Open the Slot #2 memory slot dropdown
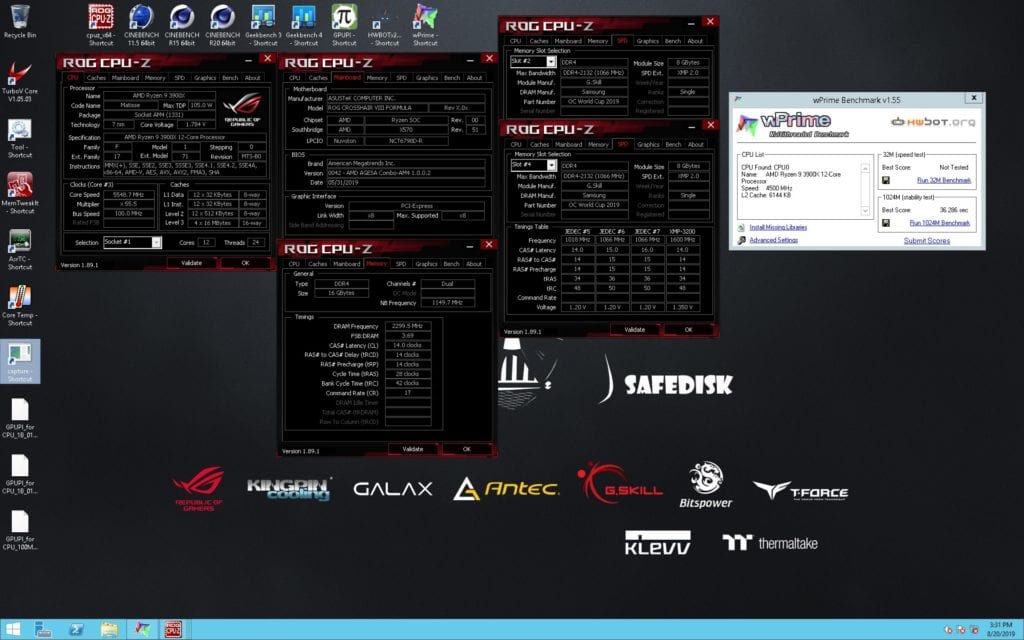Screen dimensions: 1024x640 pyautogui.click(x=551, y=61)
